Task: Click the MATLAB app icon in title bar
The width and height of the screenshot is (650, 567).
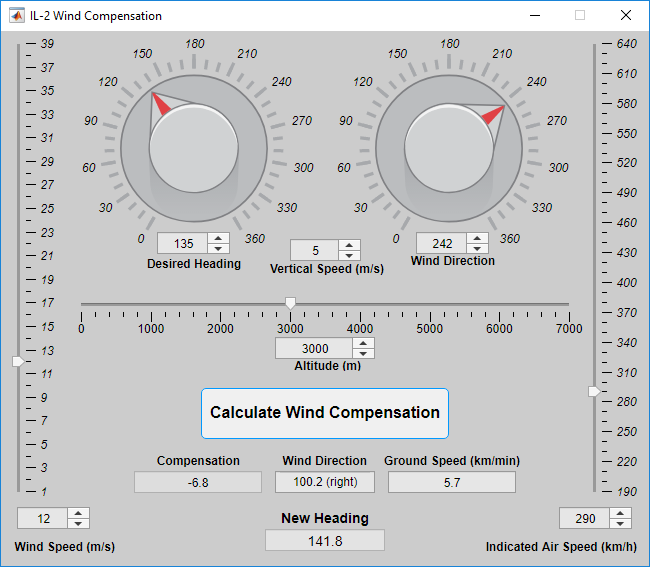Action: [x=17, y=16]
